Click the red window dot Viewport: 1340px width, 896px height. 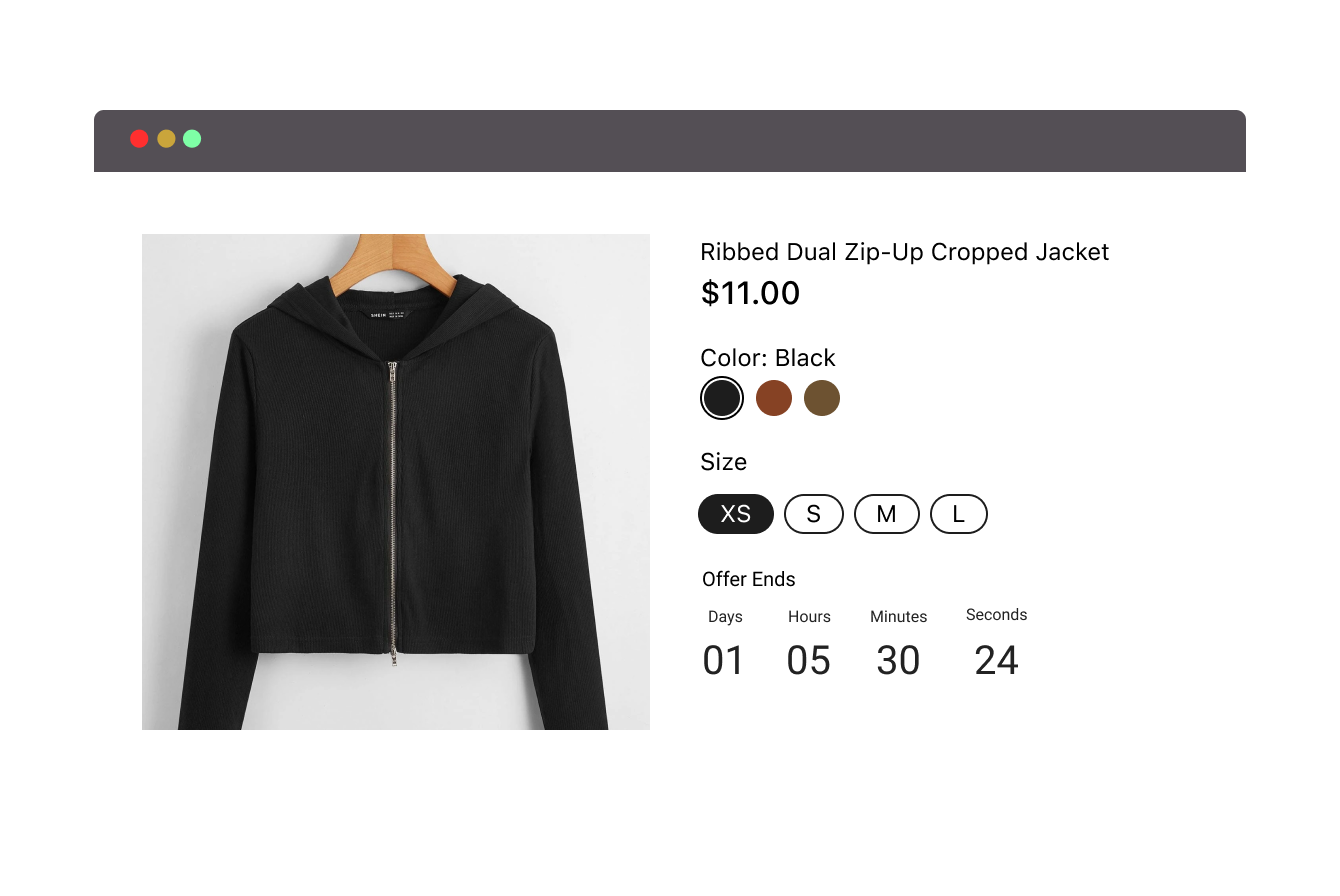(139, 139)
